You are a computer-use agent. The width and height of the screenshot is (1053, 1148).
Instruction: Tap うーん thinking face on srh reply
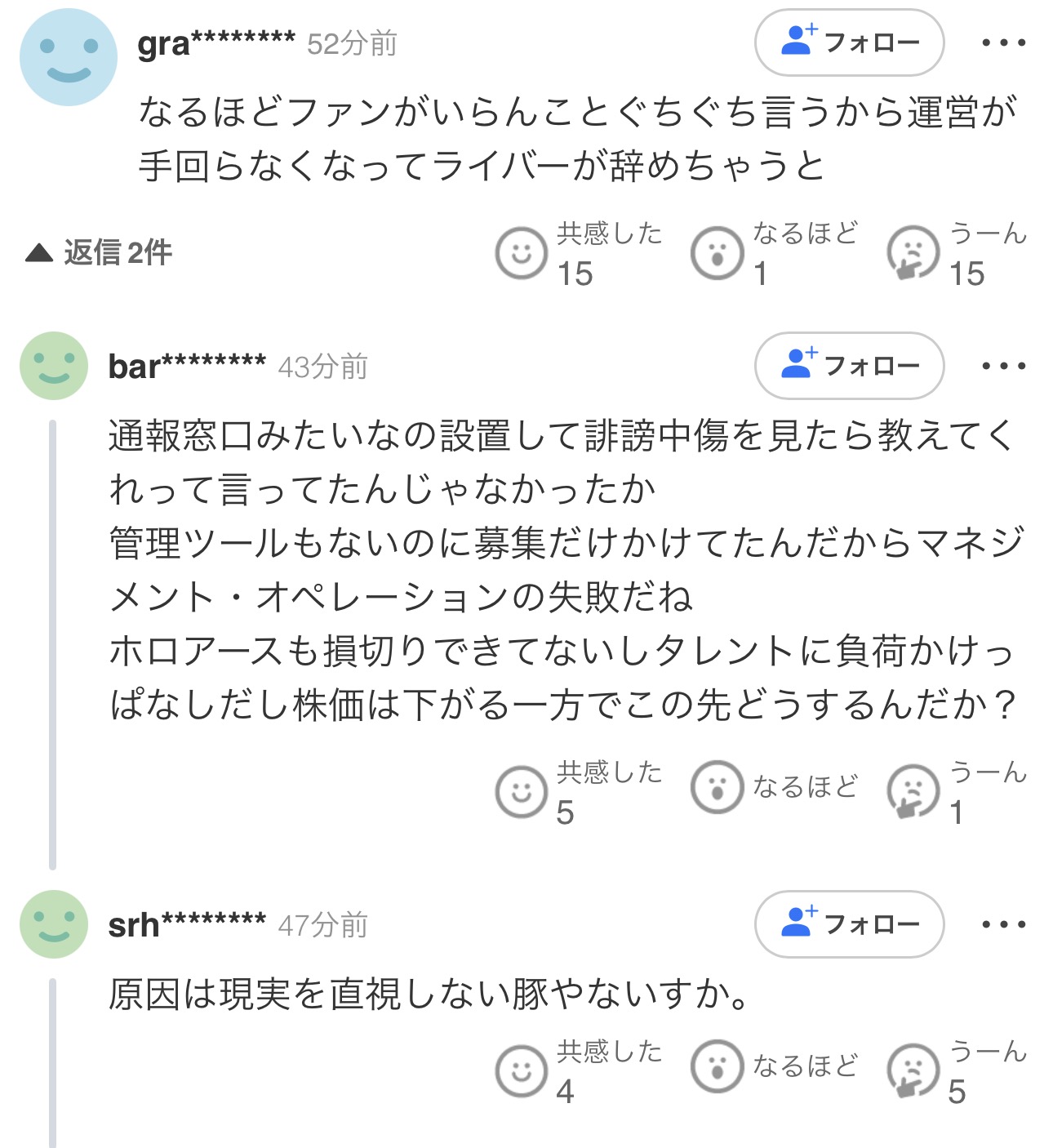coord(913,1070)
